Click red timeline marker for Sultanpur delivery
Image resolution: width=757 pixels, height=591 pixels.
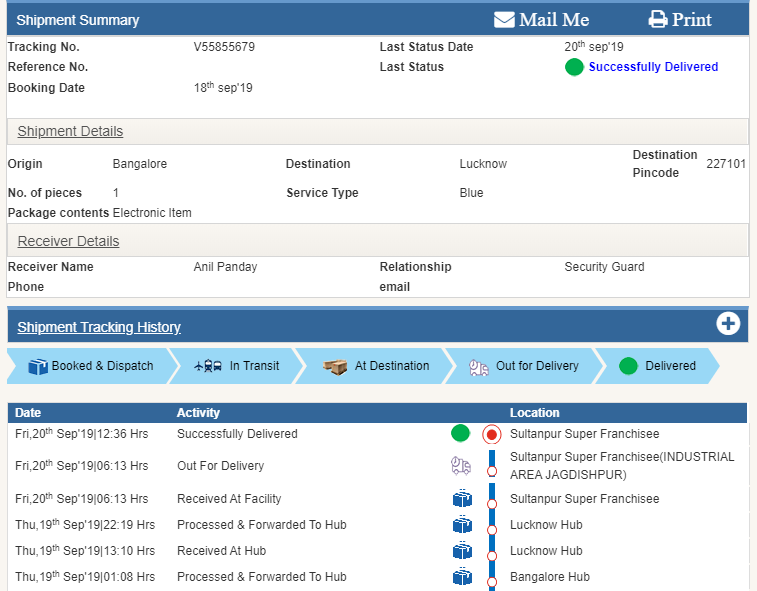pyautogui.click(x=491, y=434)
